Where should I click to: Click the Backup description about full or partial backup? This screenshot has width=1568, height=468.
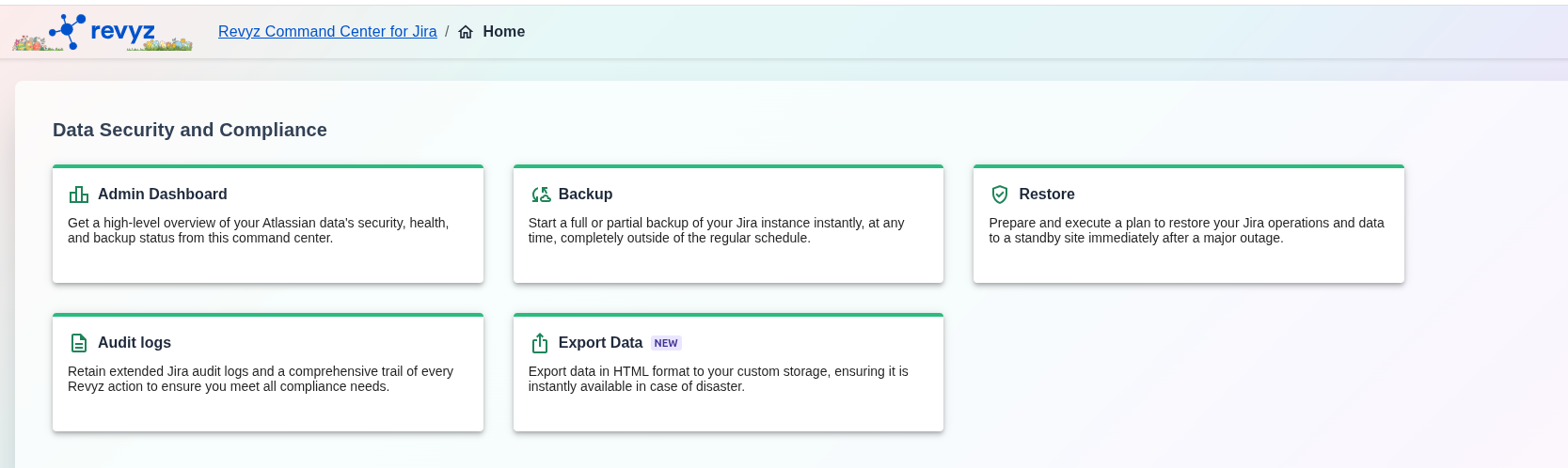(x=716, y=230)
